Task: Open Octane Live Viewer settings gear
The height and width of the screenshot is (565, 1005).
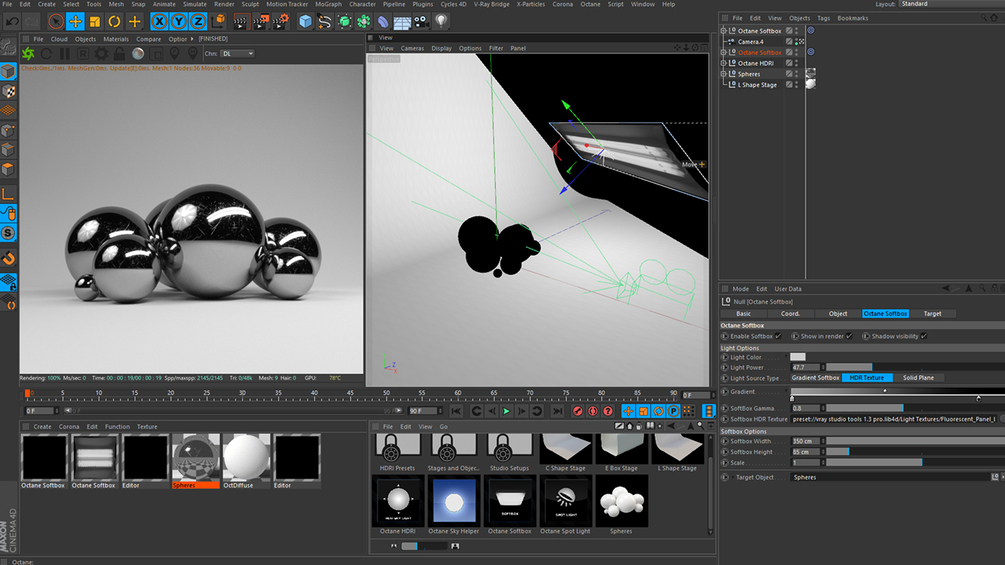Action: pyautogui.click(x=101, y=54)
